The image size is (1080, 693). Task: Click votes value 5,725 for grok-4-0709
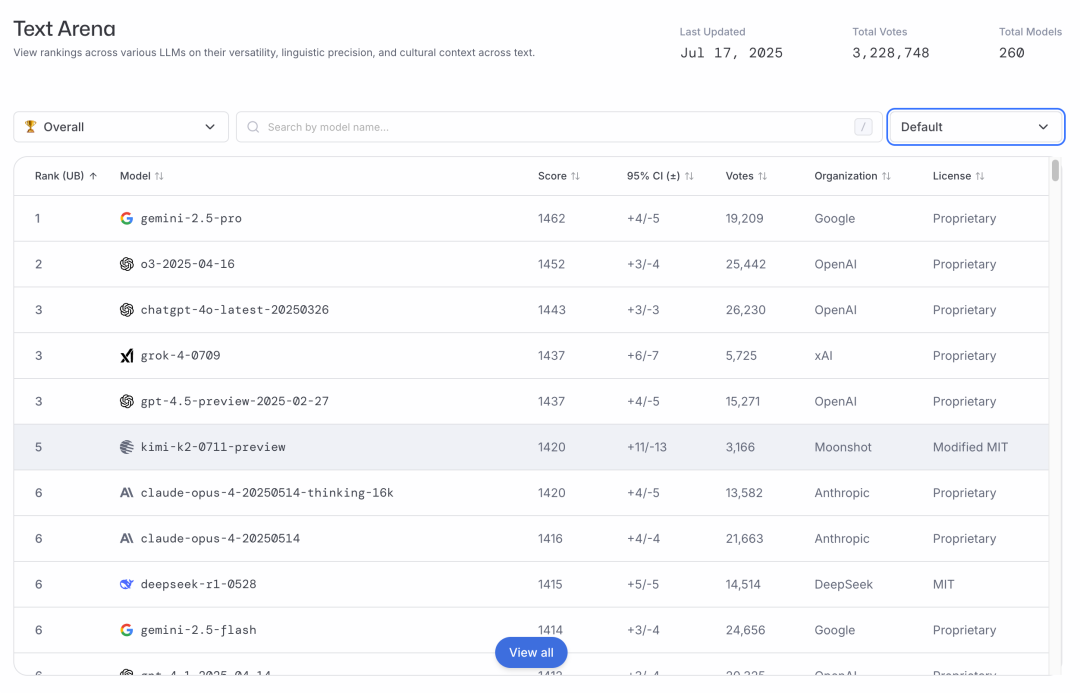coord(741,355)
